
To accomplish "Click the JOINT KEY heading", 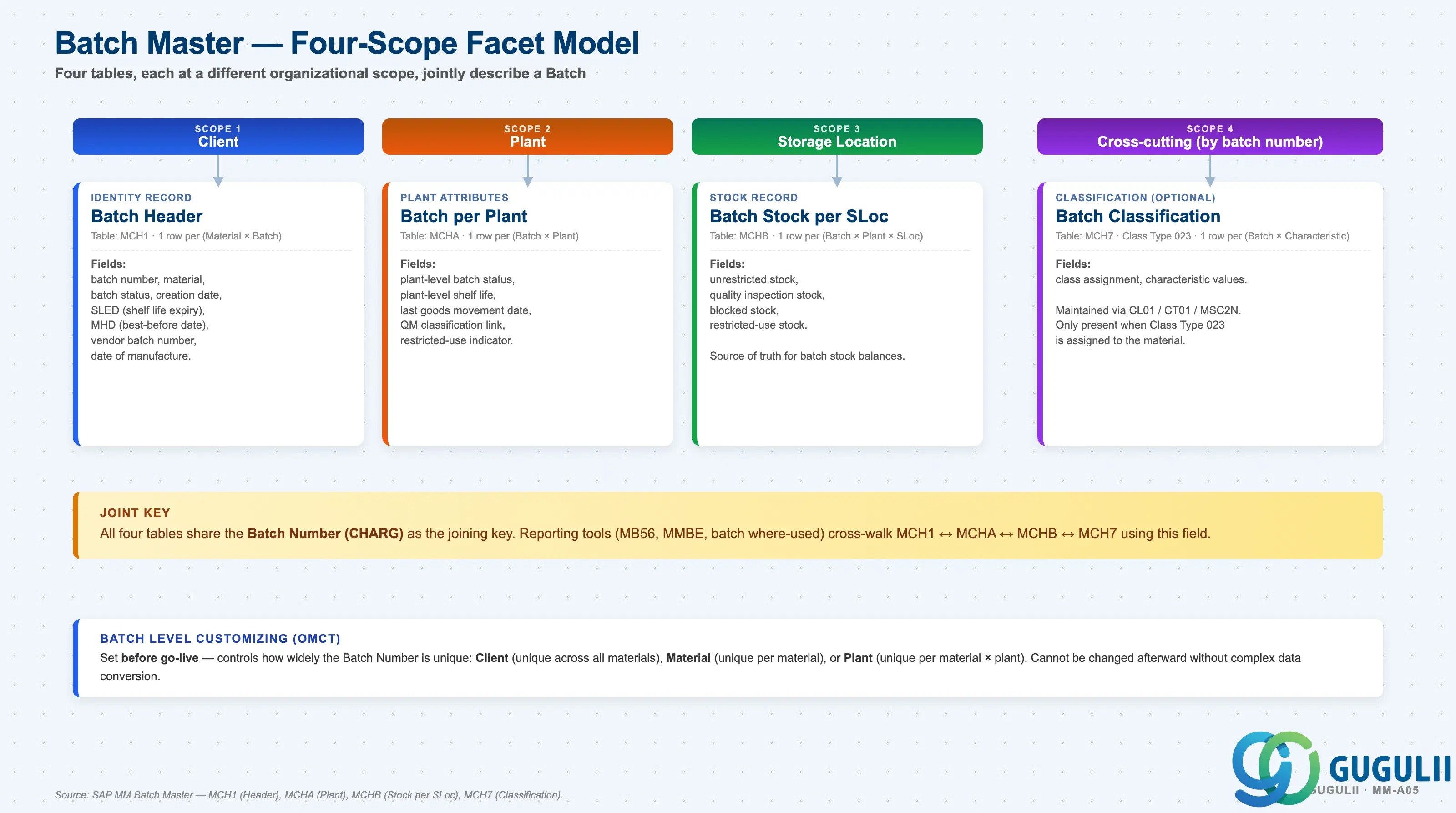I will 135,513.
